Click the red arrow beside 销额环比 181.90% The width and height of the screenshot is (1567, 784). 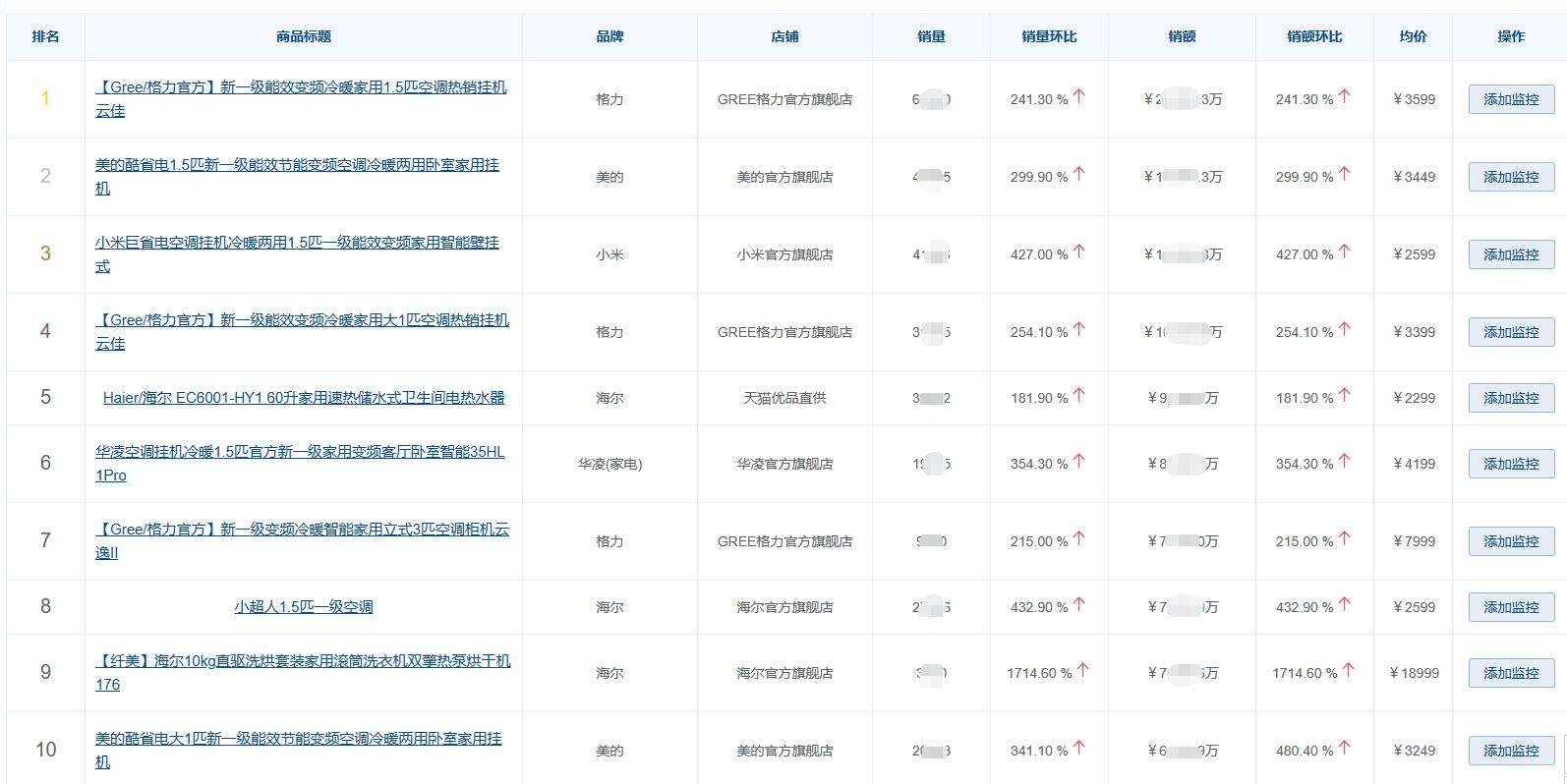click(x=1344, y=396)
